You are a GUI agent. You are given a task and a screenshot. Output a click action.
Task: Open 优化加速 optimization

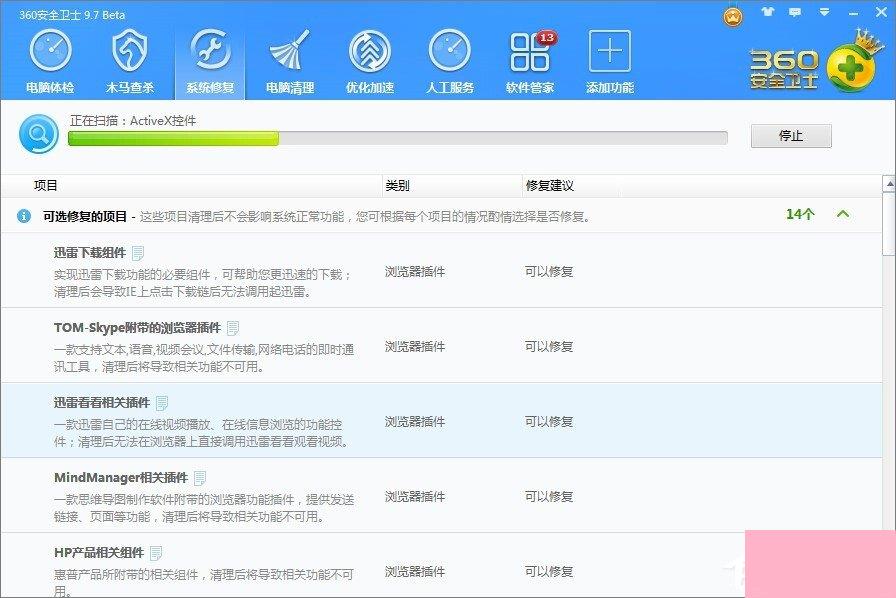coord(370,62)
